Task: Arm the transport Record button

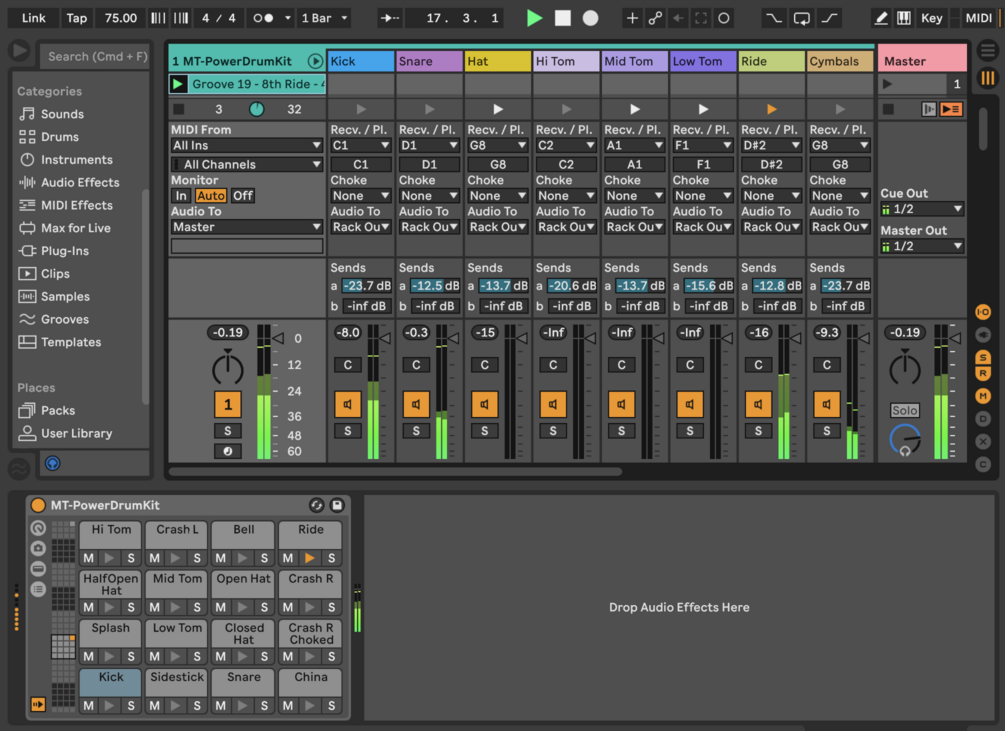Action: 590,18
